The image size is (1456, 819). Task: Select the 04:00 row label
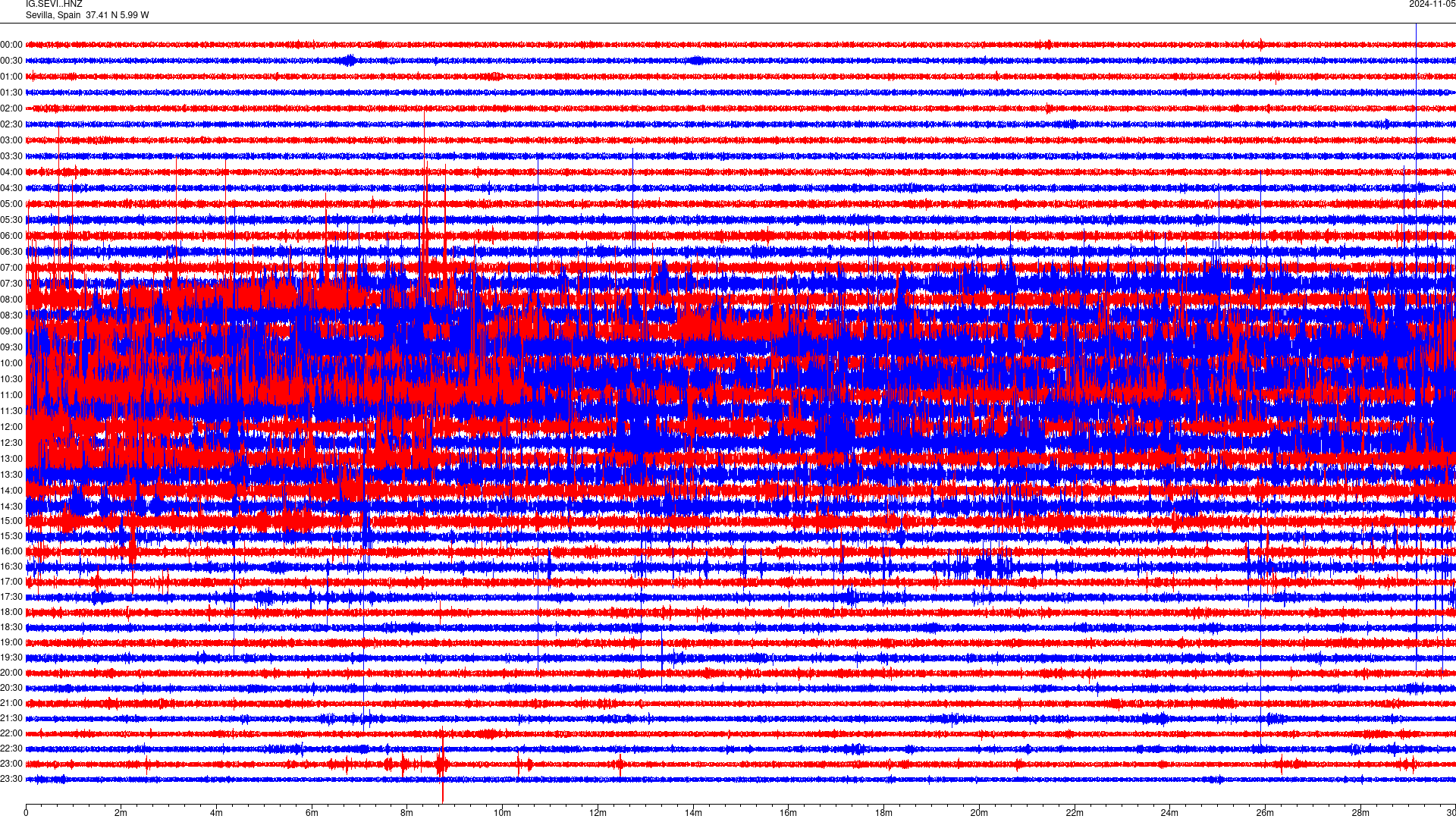[11, 172]
